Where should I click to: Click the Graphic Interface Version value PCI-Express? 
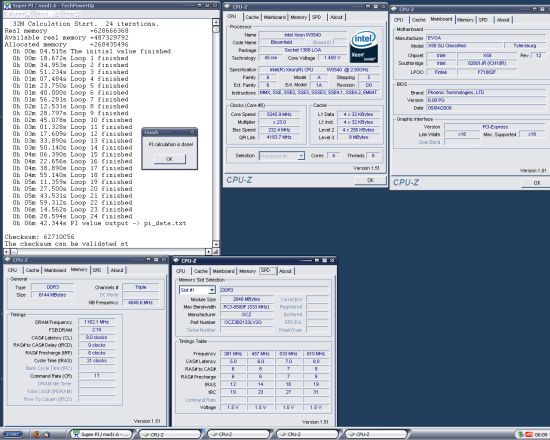click(x=495, y=127)
